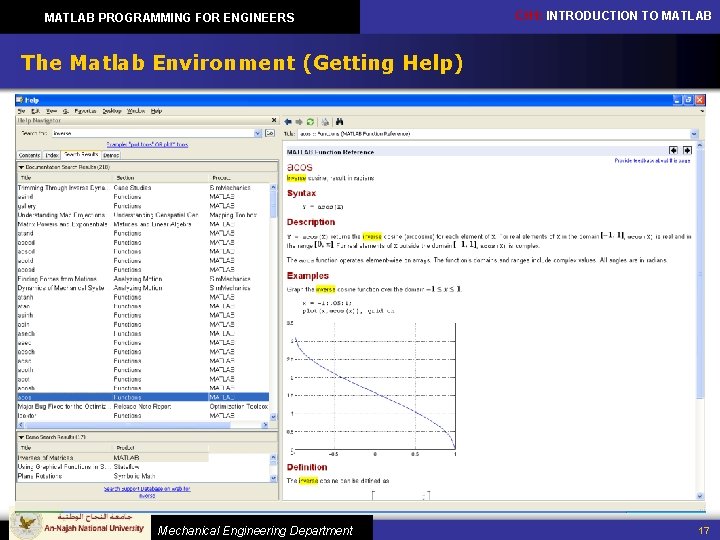Open the Search for dropdown arrow

pyautogui.click(x=258, y=133)
